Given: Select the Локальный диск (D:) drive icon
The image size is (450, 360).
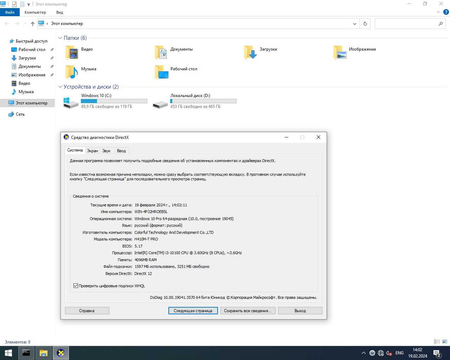Looking at the screenshot, I should coord(160,104).
